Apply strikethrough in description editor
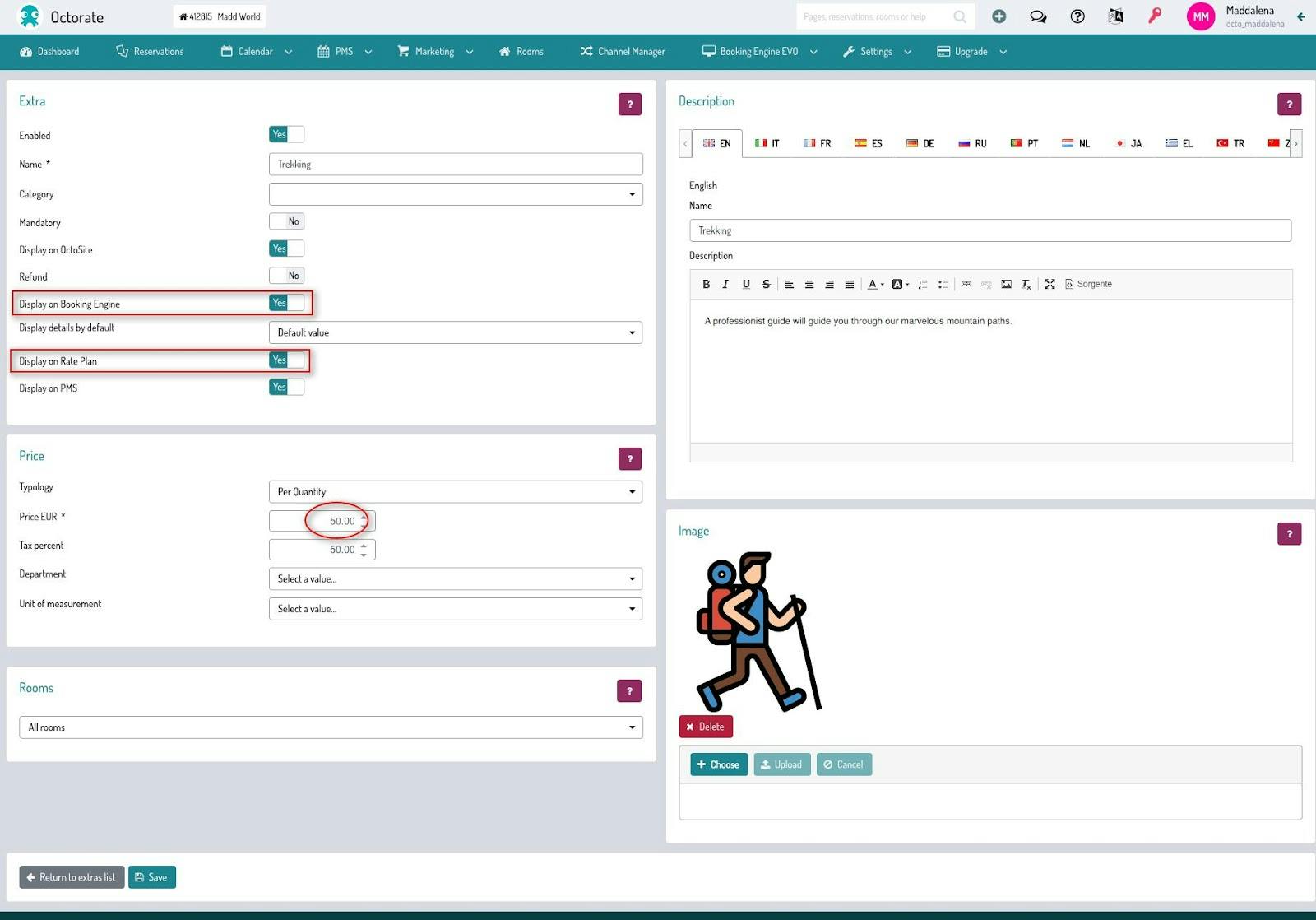1316x920 pixels. [x=766, y=284]
